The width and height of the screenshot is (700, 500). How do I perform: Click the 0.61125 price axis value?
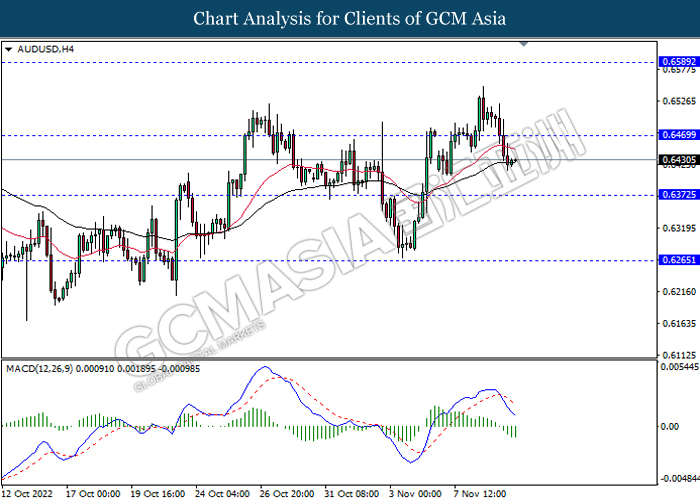coord(679,355)
